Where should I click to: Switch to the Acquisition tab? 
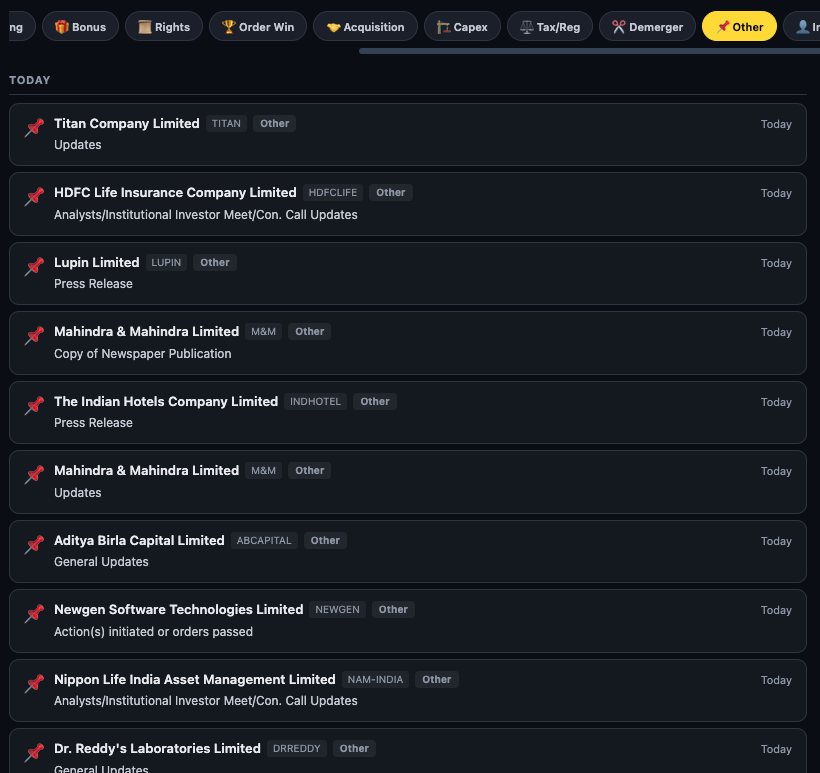point(365,26)
